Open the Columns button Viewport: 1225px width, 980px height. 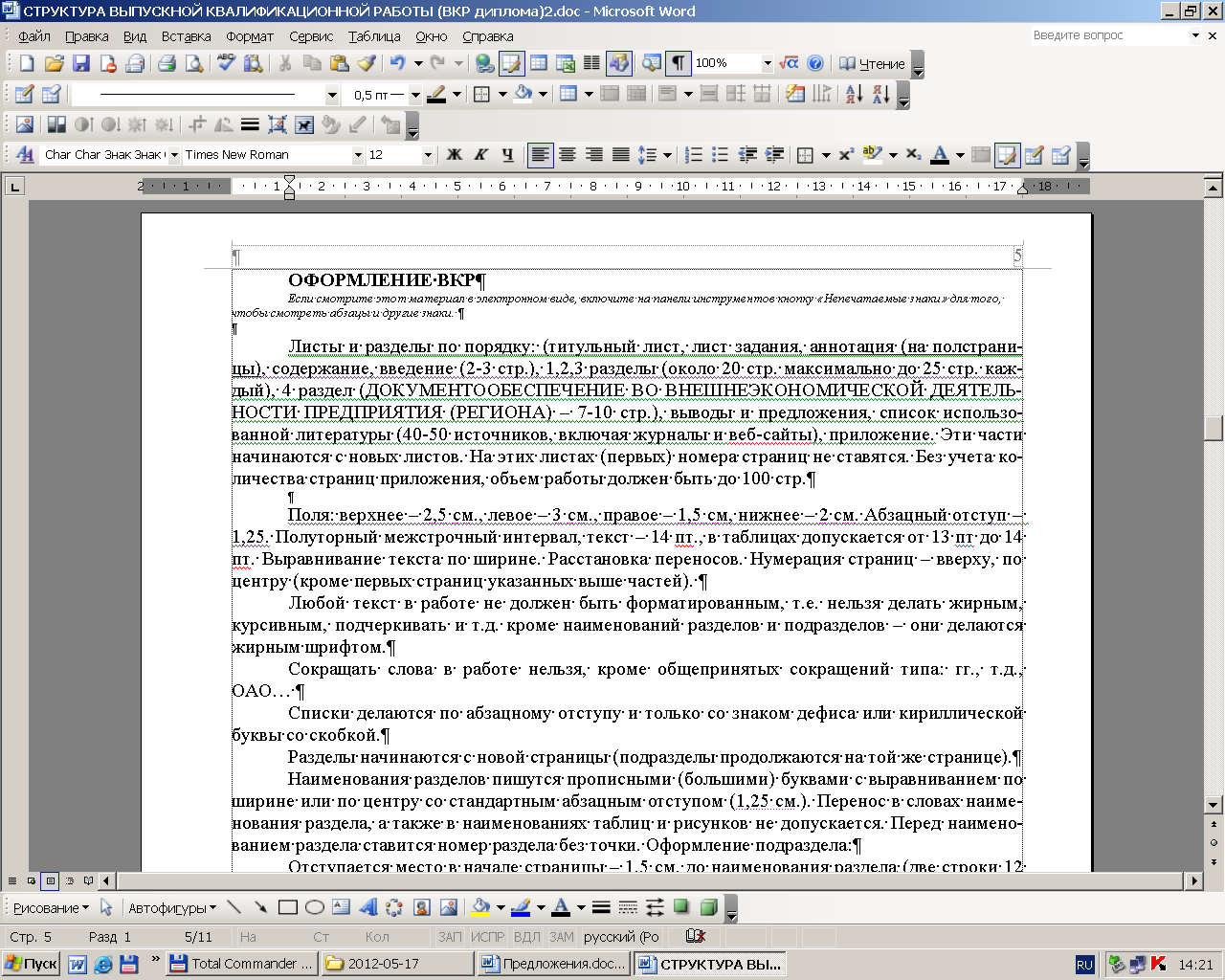coord(592,64)
